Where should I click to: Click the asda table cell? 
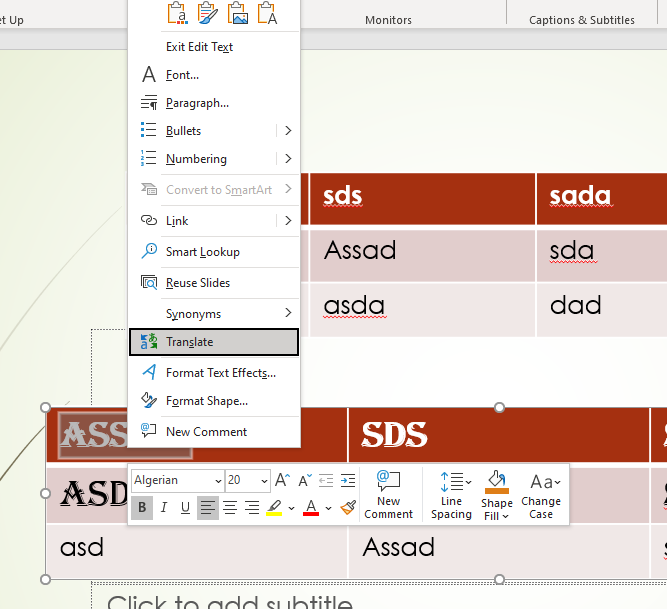(x=422, y=310)
